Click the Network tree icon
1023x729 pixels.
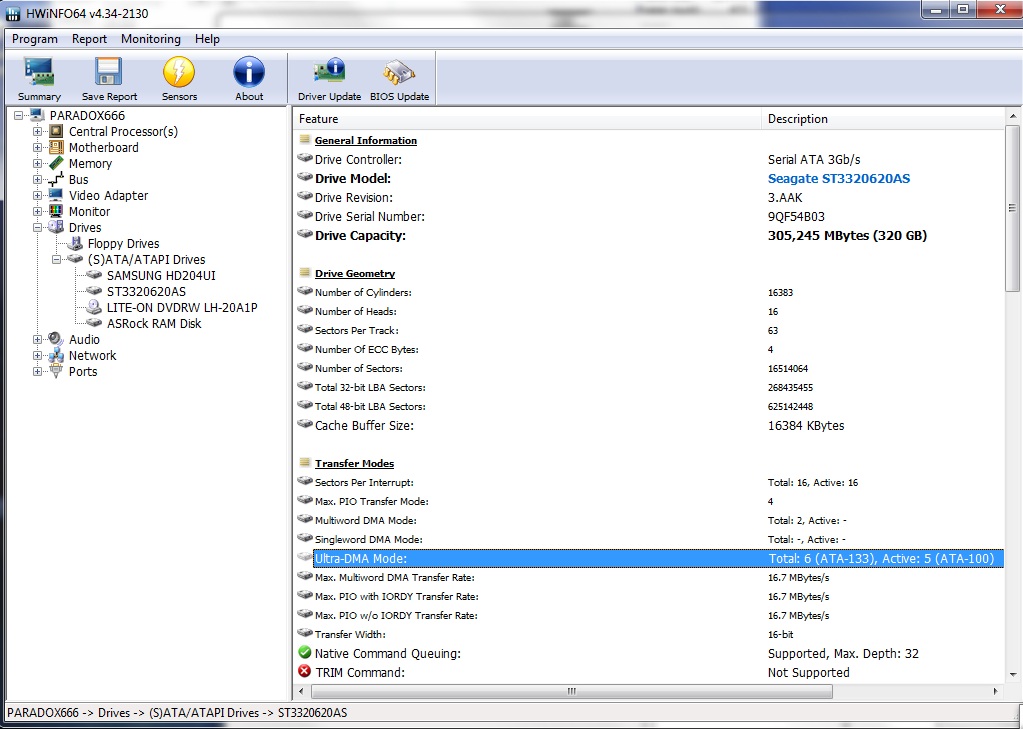[57, 355]
